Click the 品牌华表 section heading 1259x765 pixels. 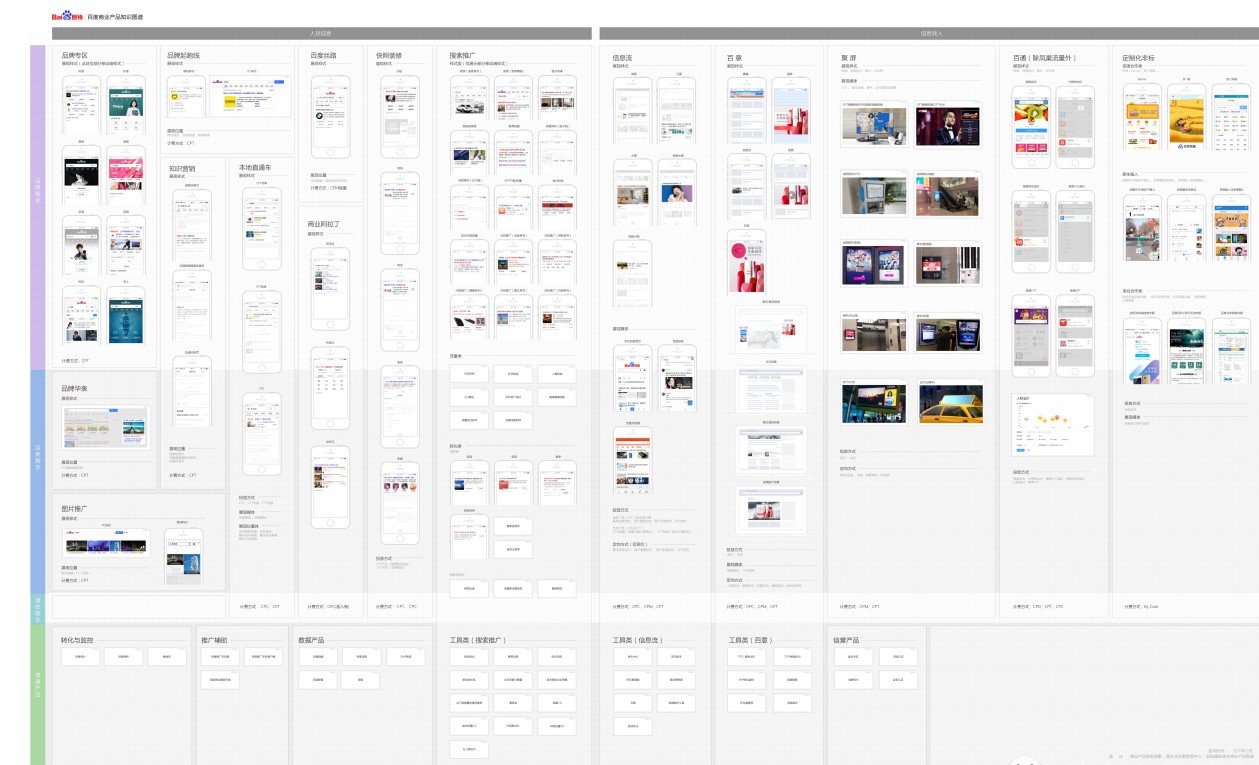[75, 388]
